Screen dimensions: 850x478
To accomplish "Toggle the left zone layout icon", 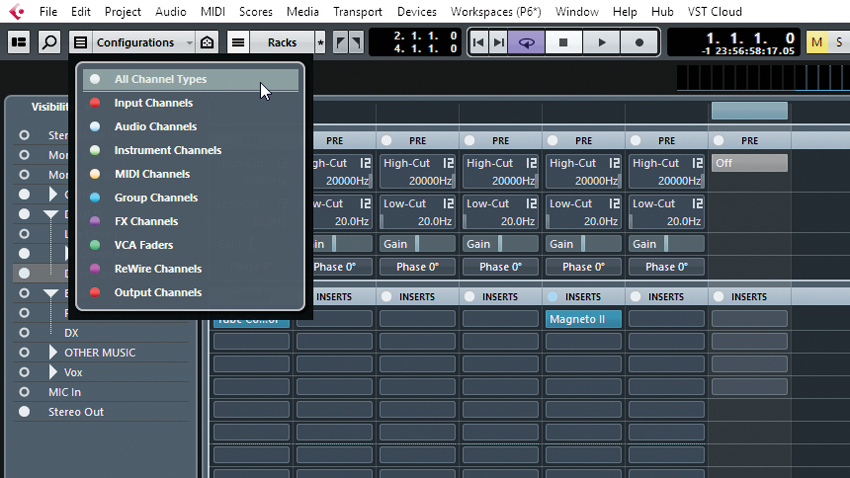I will [20, 42].
